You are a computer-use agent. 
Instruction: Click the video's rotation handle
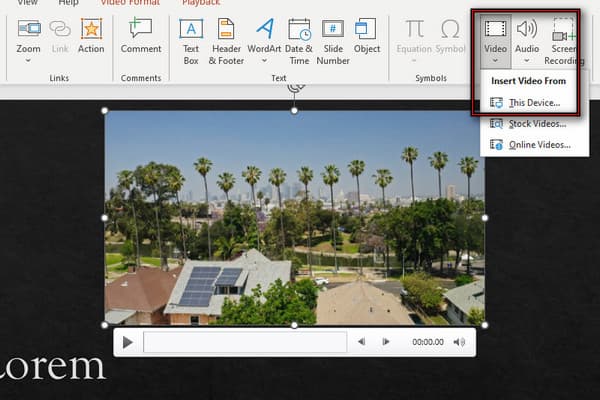point(296,87)
